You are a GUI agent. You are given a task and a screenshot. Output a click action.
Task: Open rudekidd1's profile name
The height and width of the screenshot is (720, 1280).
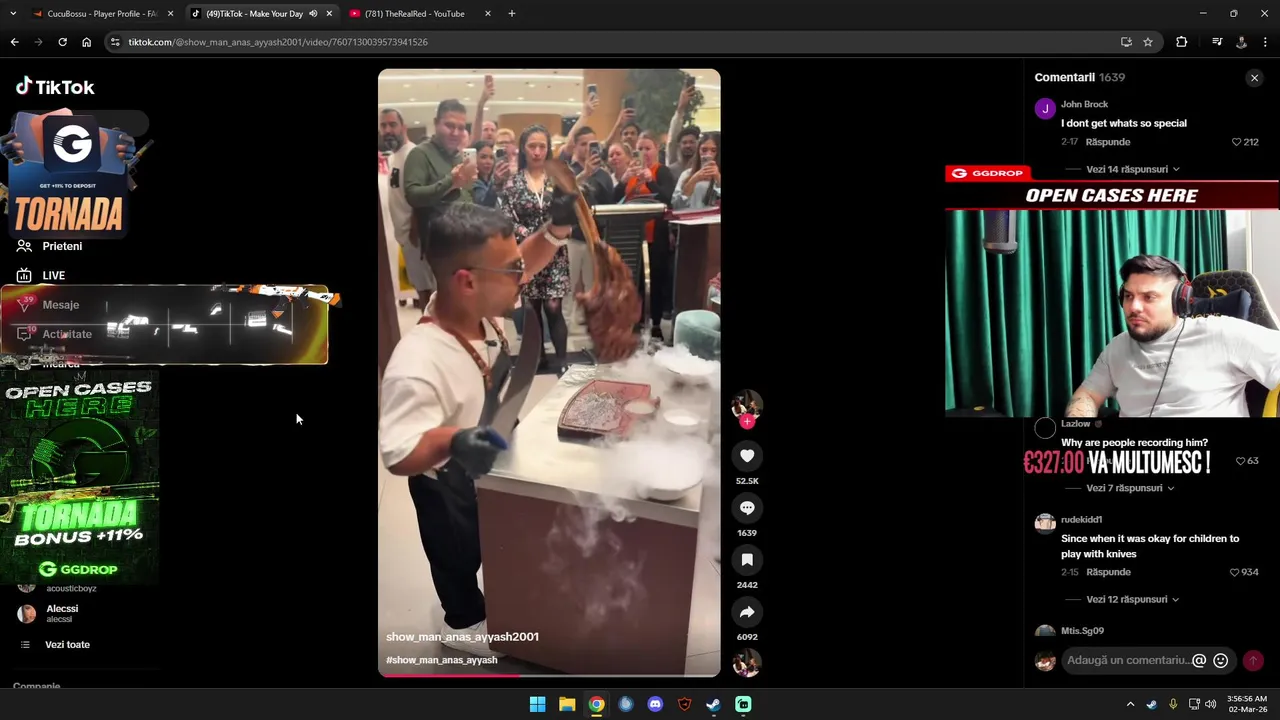tap(1081, 520)
